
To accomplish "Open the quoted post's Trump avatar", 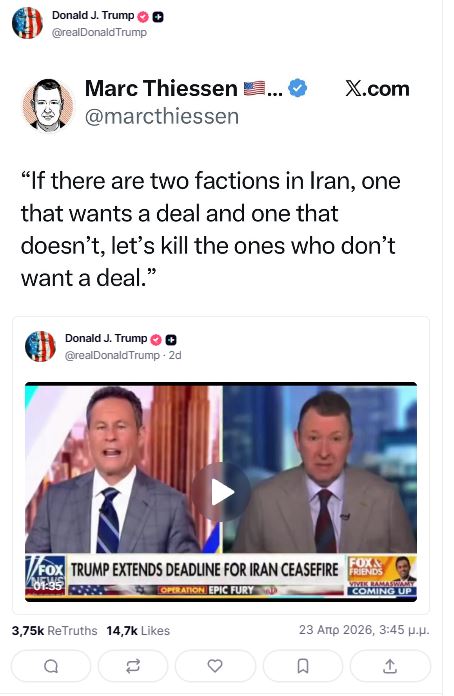I will 40,346.
